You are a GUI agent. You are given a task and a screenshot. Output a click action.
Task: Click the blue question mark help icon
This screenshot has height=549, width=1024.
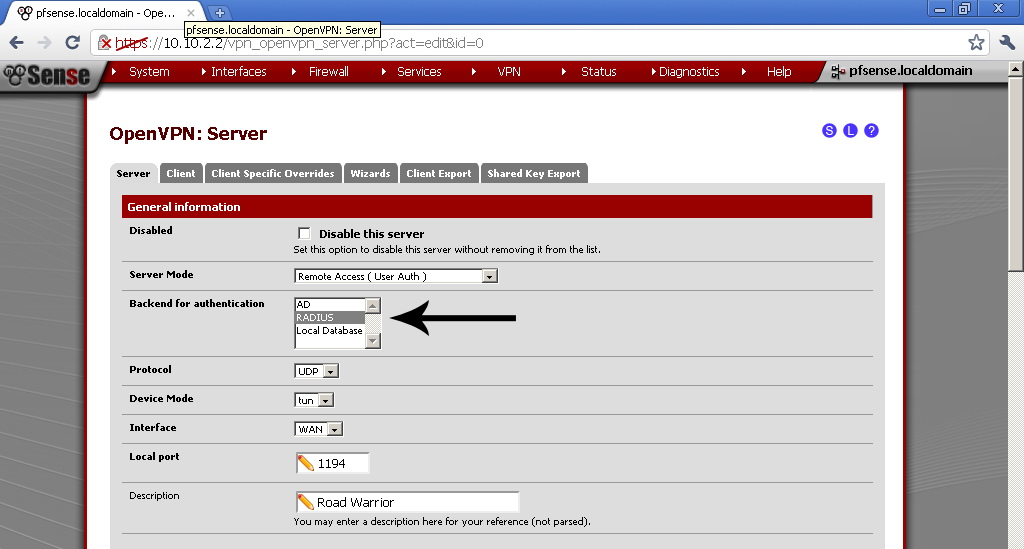(x=871, y=131)
